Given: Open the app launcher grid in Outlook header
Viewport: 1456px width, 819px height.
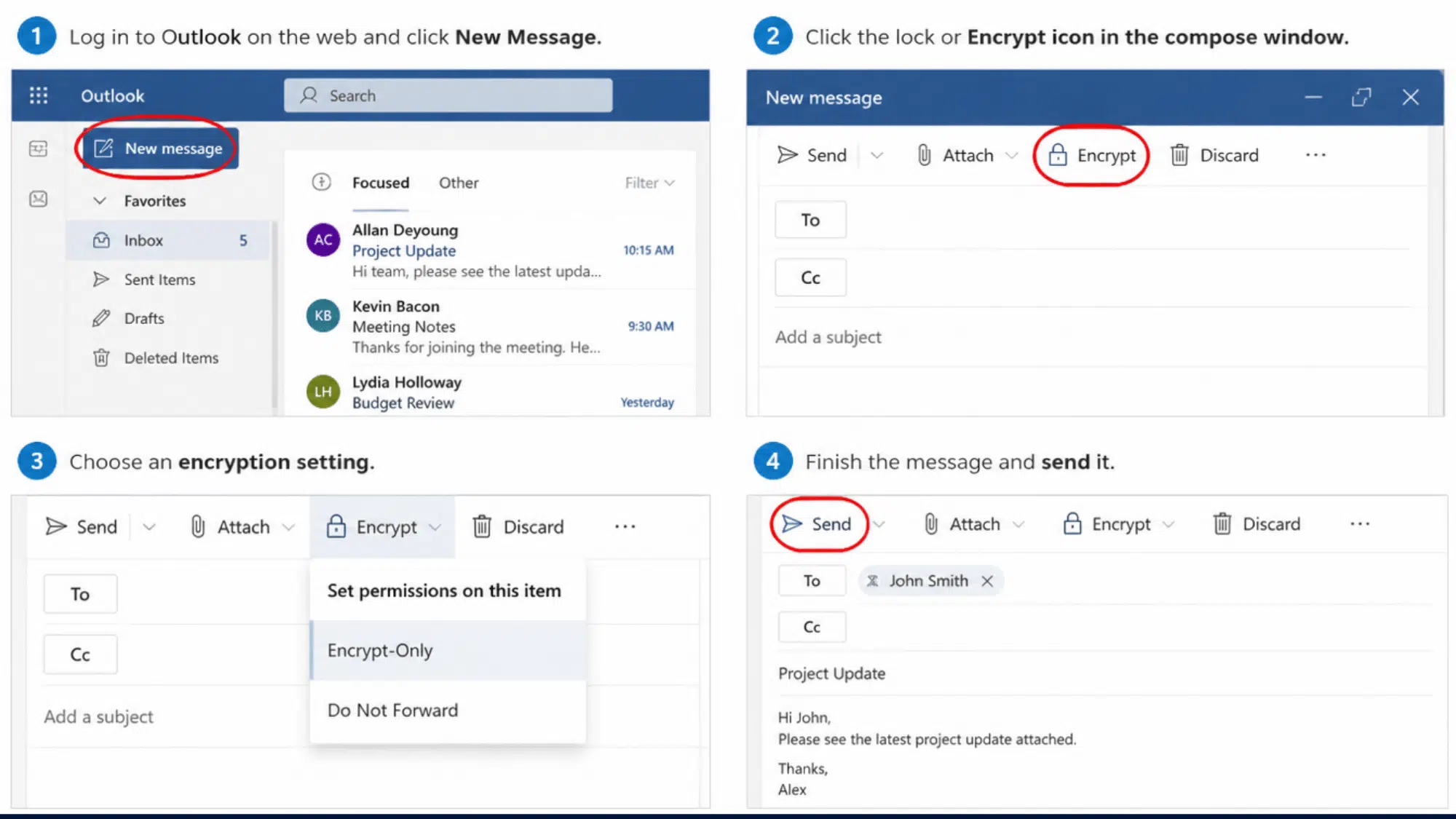Looking at the screenshot, I should point(39,95).
